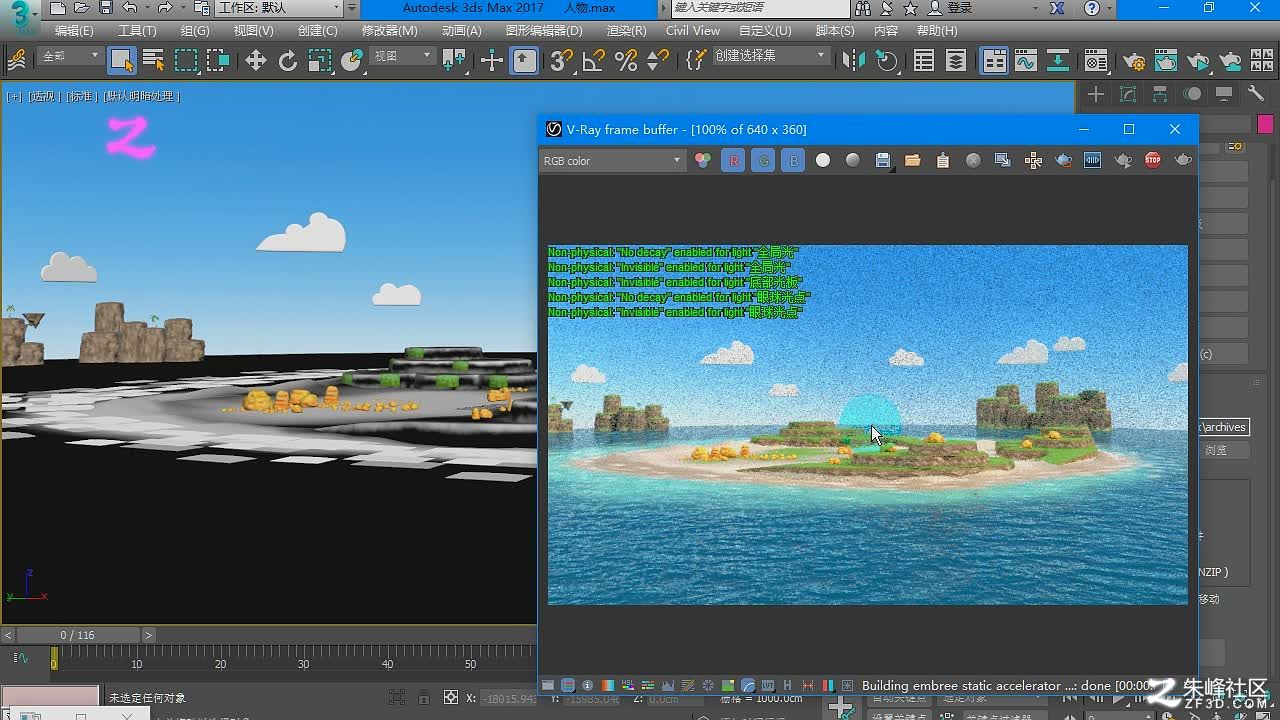Image resolution: width=1280 pixels, height=720 pixels.
Task: Toggle blue channel in V-Ray buffer
Action: (793, 160)
